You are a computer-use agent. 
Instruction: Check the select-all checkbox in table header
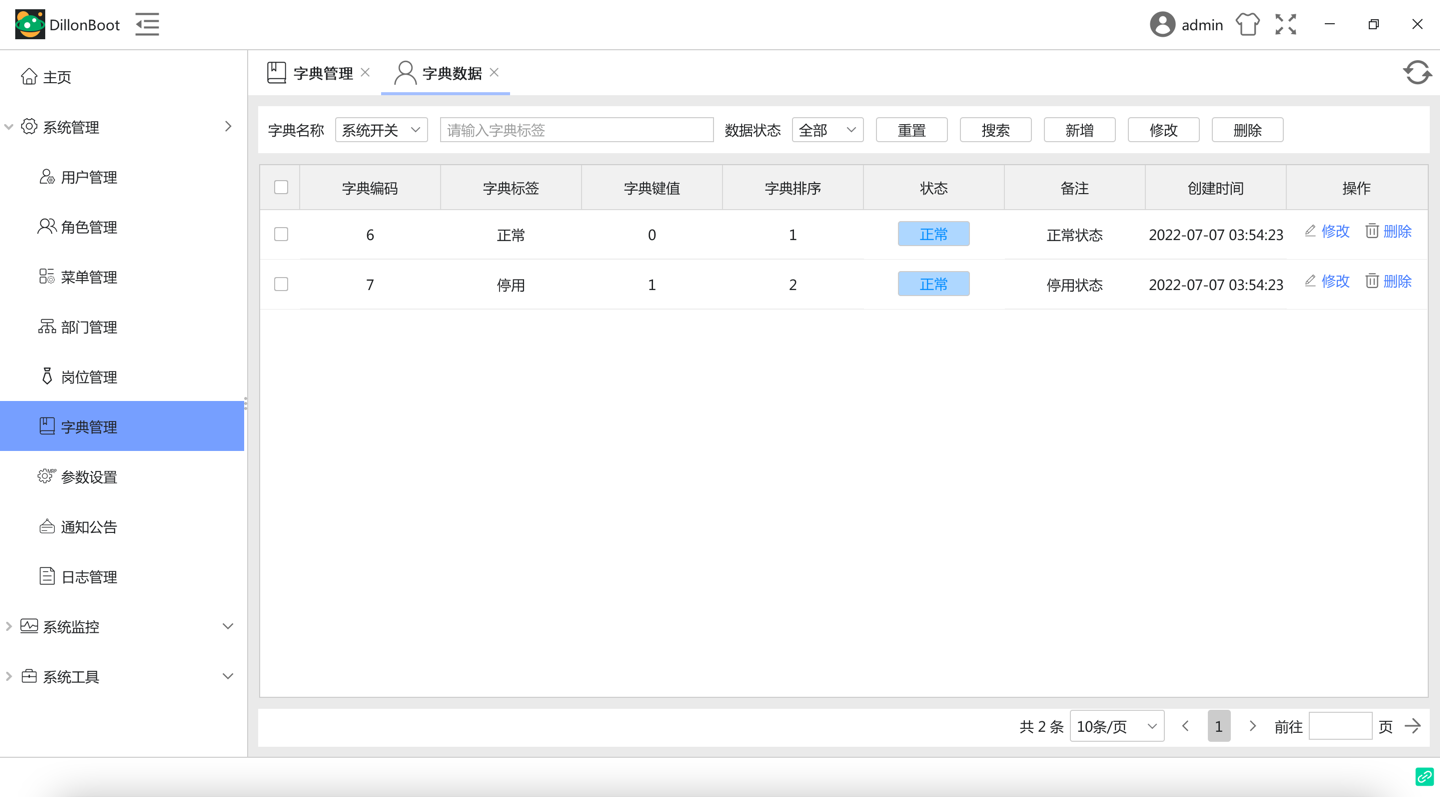pyautogui.click(x=281, y=187)
